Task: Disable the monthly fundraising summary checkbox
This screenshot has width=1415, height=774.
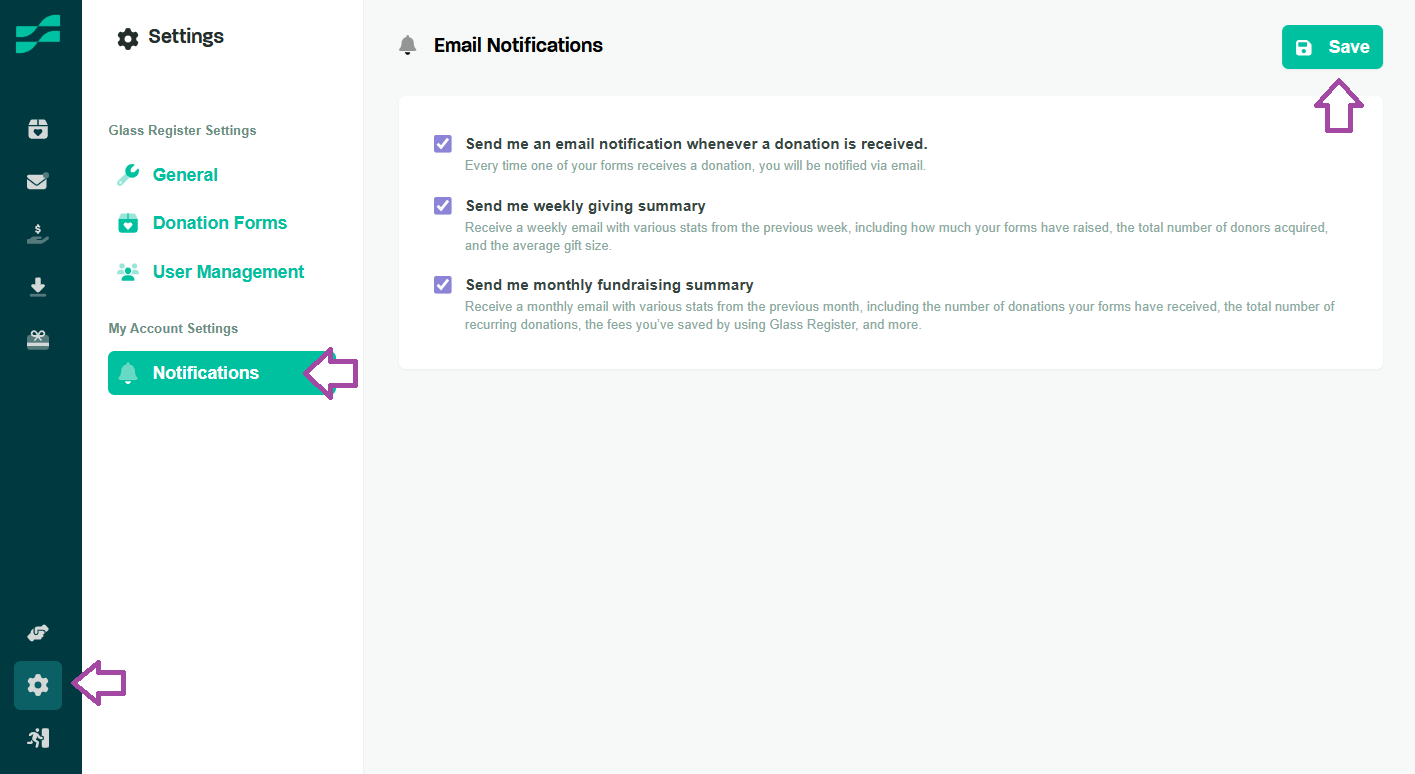Action: [x=443, y=285]
